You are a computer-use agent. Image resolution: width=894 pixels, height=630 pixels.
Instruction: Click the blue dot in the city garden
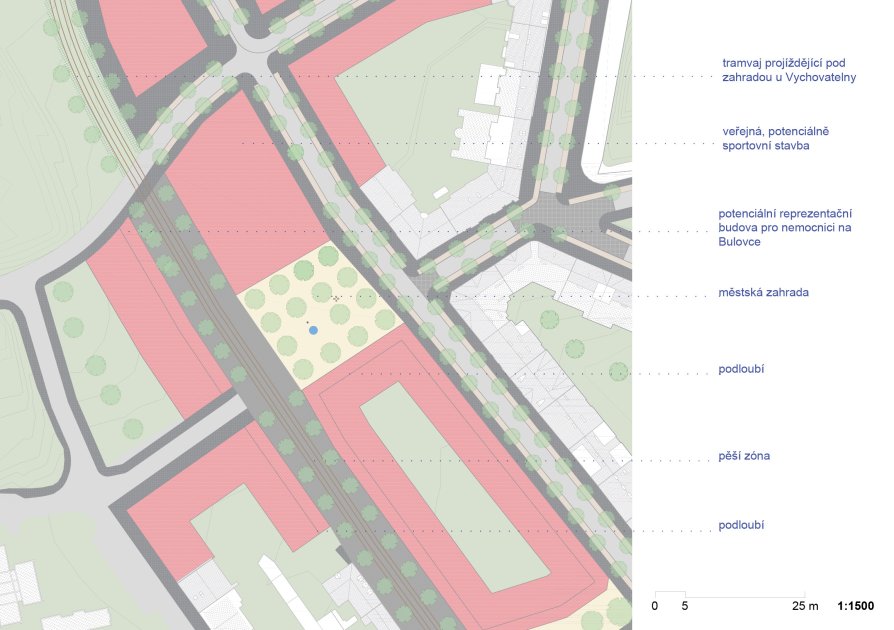(x=313, y=330)
